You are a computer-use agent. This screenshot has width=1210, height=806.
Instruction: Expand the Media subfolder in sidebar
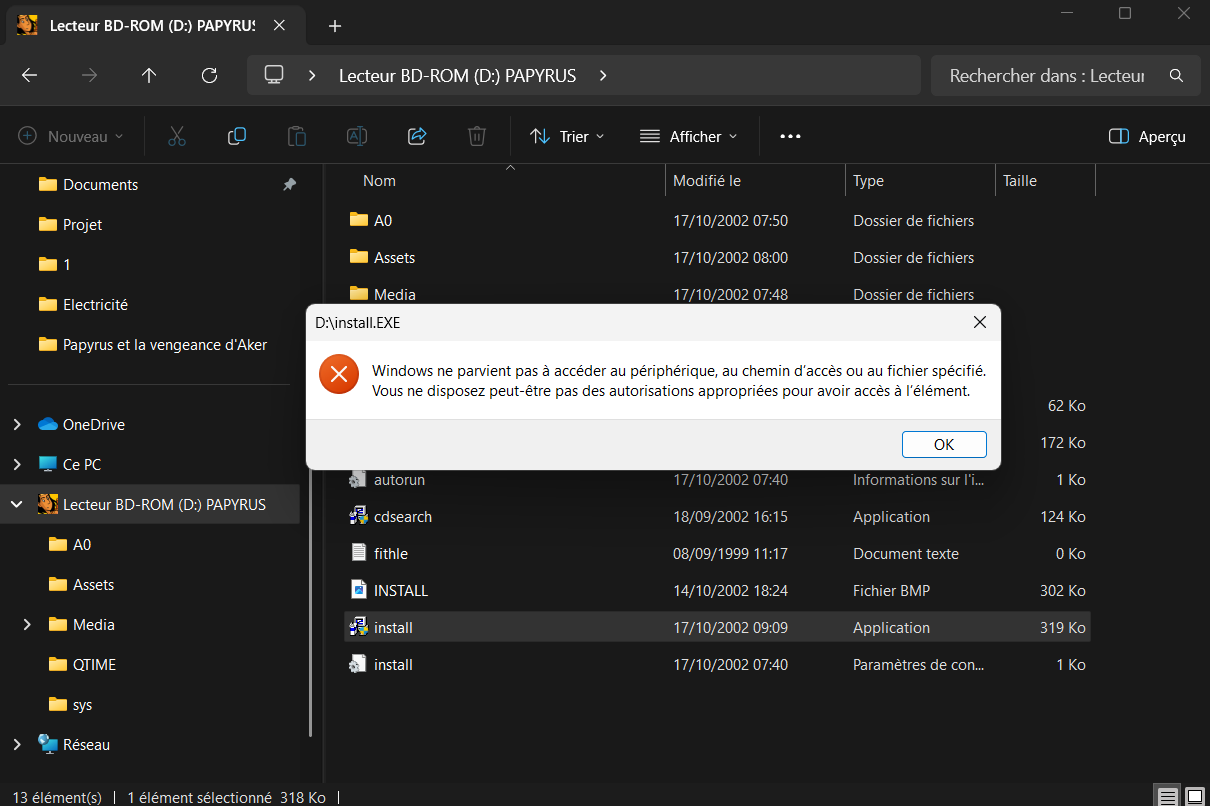pyautogui.click(x=27, y=625)
